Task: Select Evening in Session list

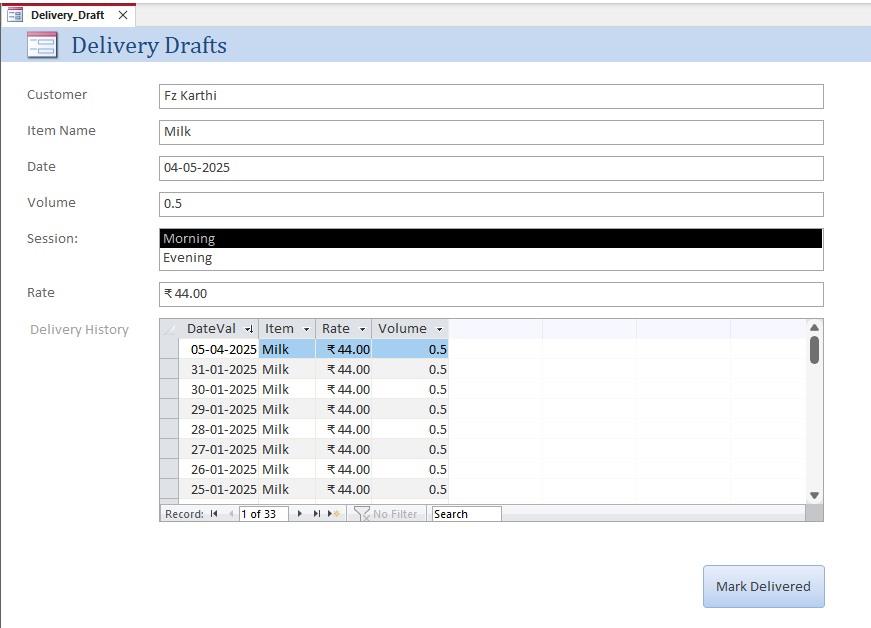Action: click(x=491, y=258)
